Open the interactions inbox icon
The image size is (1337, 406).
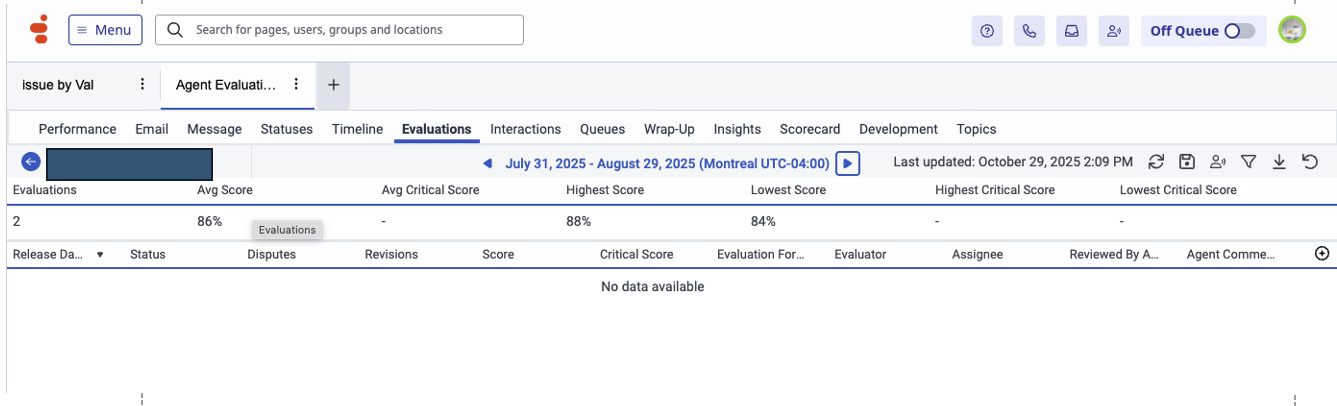tap(1071, 31)
